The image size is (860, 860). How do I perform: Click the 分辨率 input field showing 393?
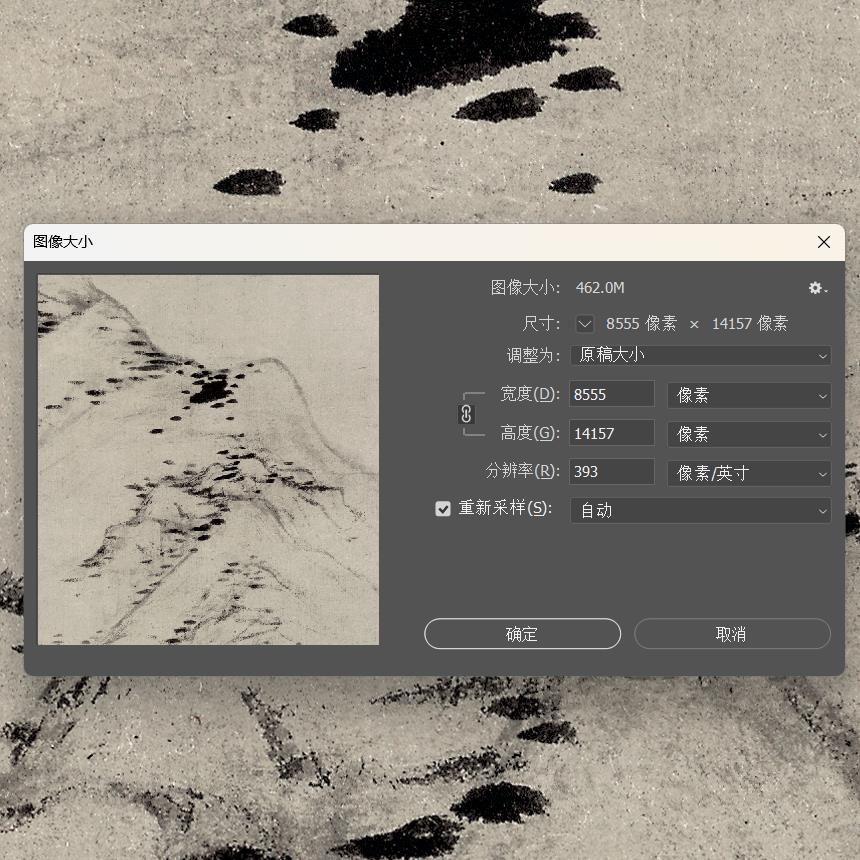[x=612, y=472]
